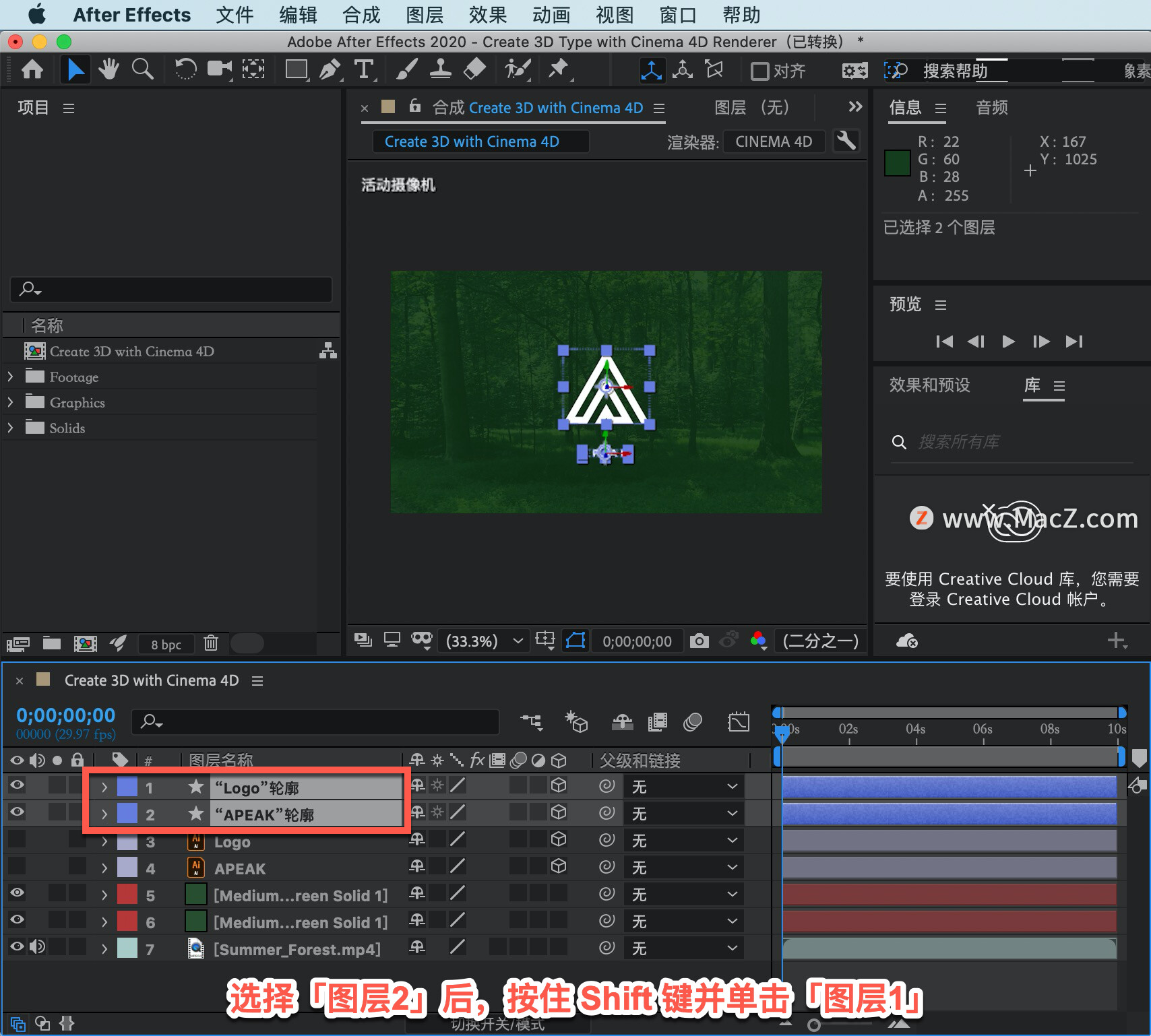This screenshot has width=1151, height=1036.
Task: Select the Pen tool
Action: point(330,69)
